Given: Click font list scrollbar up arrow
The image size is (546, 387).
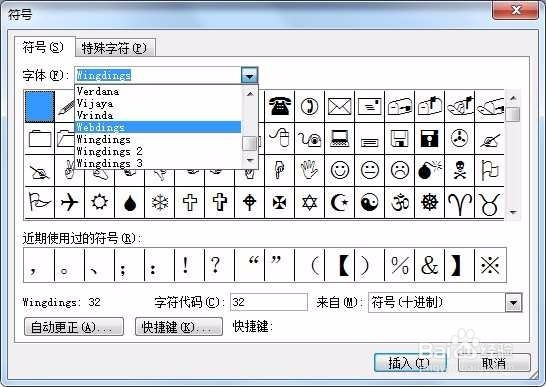Looking at the screenshot, I should (250, 94).
